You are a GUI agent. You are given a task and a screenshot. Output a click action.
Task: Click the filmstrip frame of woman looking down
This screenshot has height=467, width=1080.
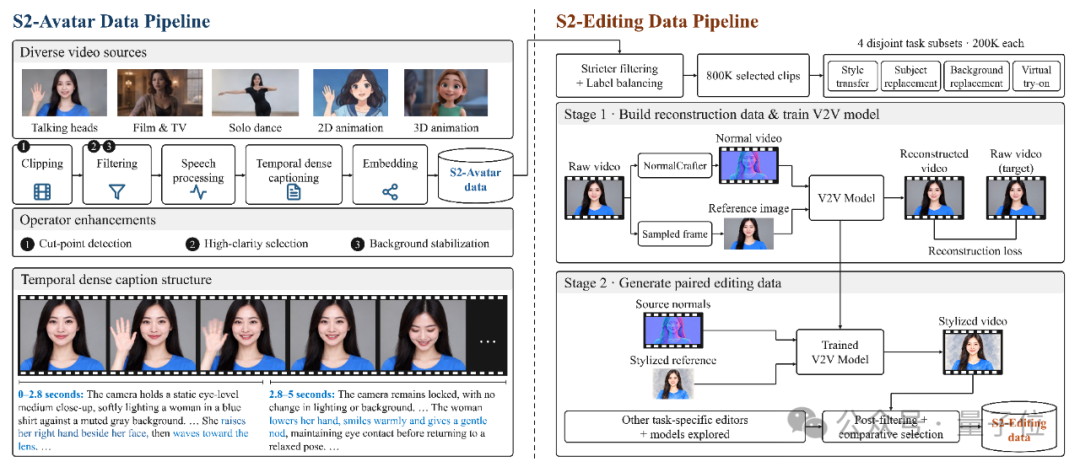[x=422, y=335]
